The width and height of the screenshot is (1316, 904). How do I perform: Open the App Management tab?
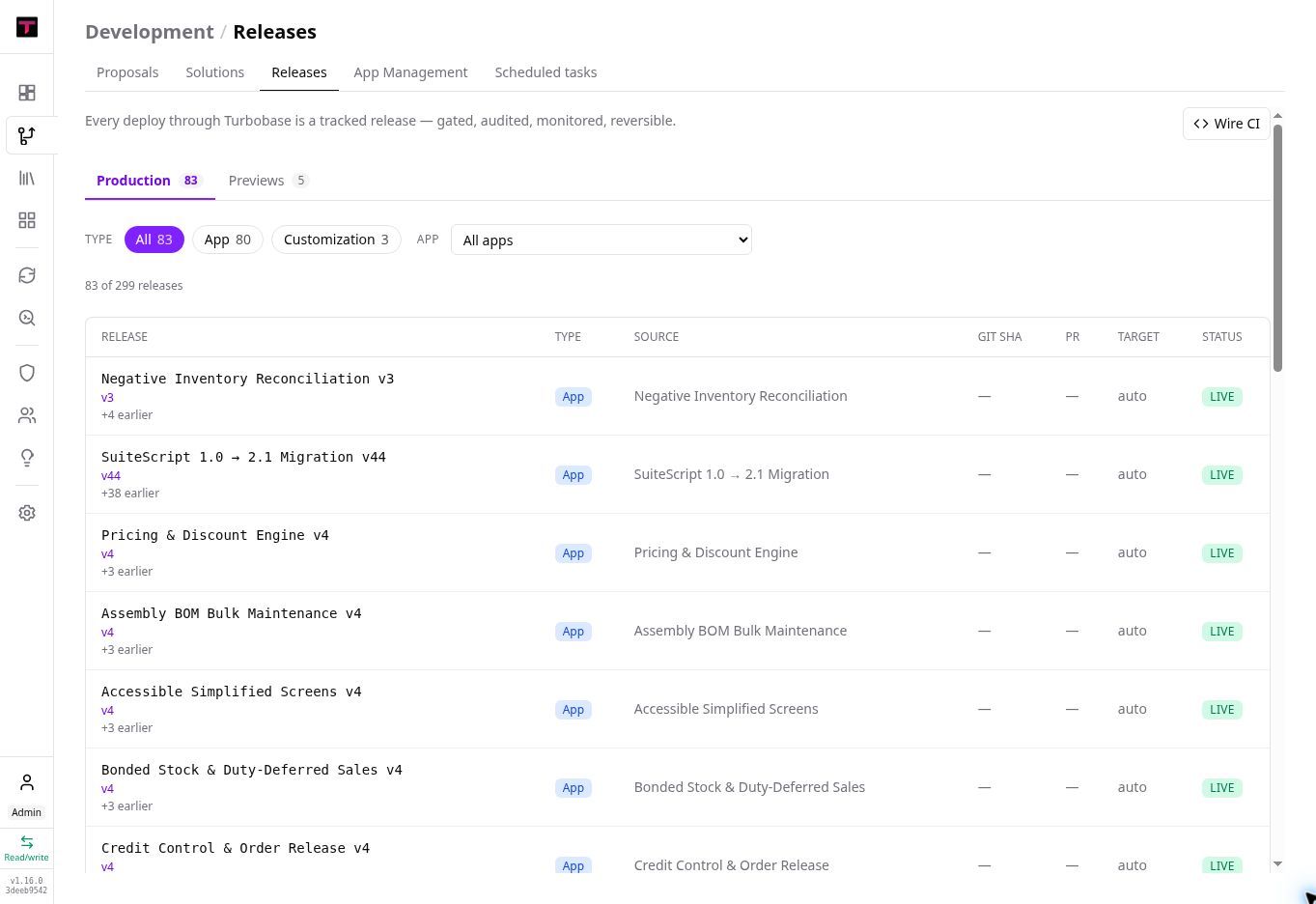pos(410,72)
